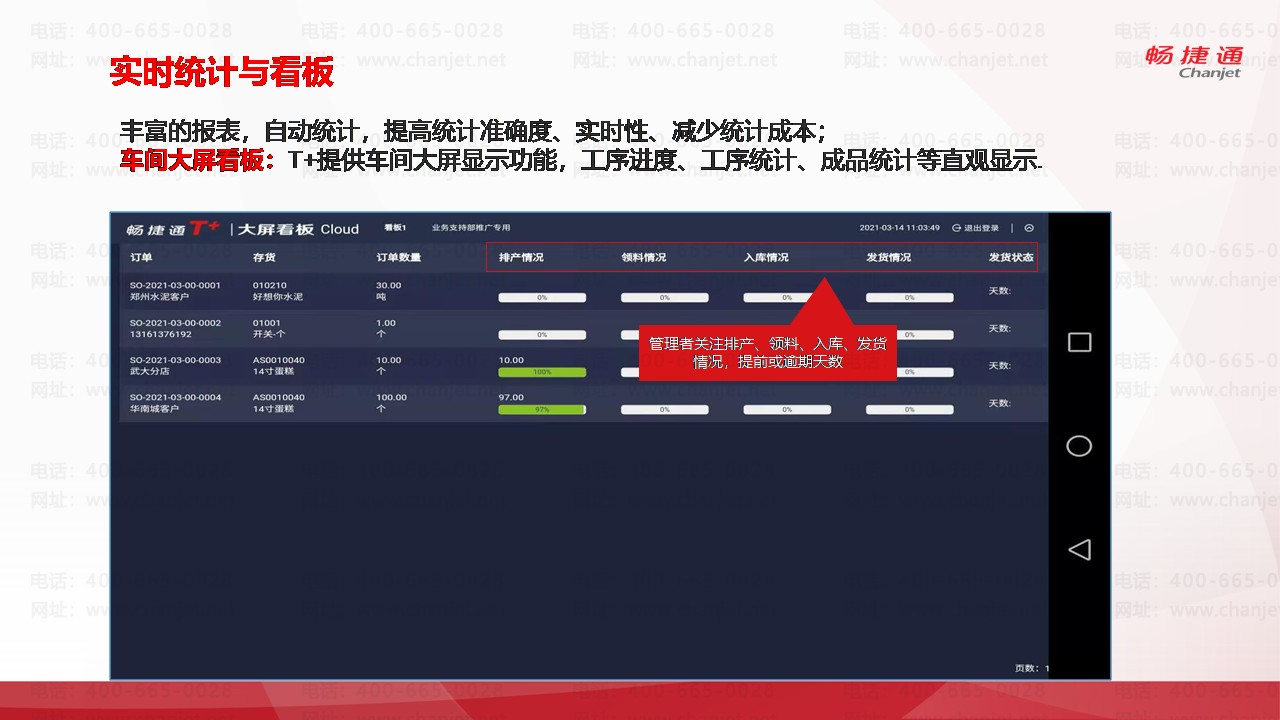Click the logout icon beside 退出登录
This screenshot has height=720, width=1280.
[x=957, y=228]
